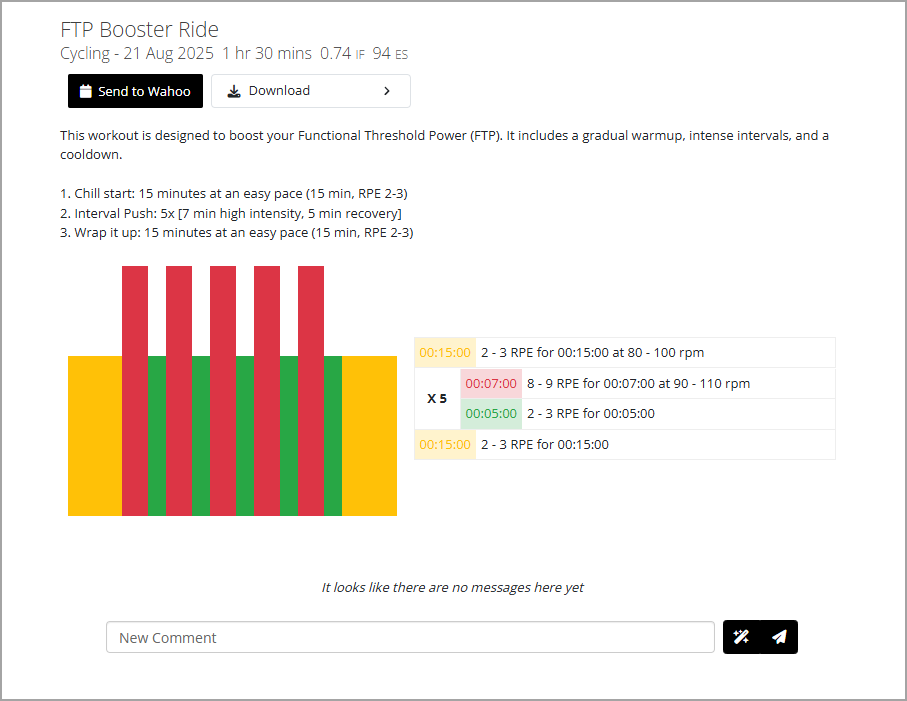Click the download tray icon
This screenshot has height=701, width=907.
(234, 91)
